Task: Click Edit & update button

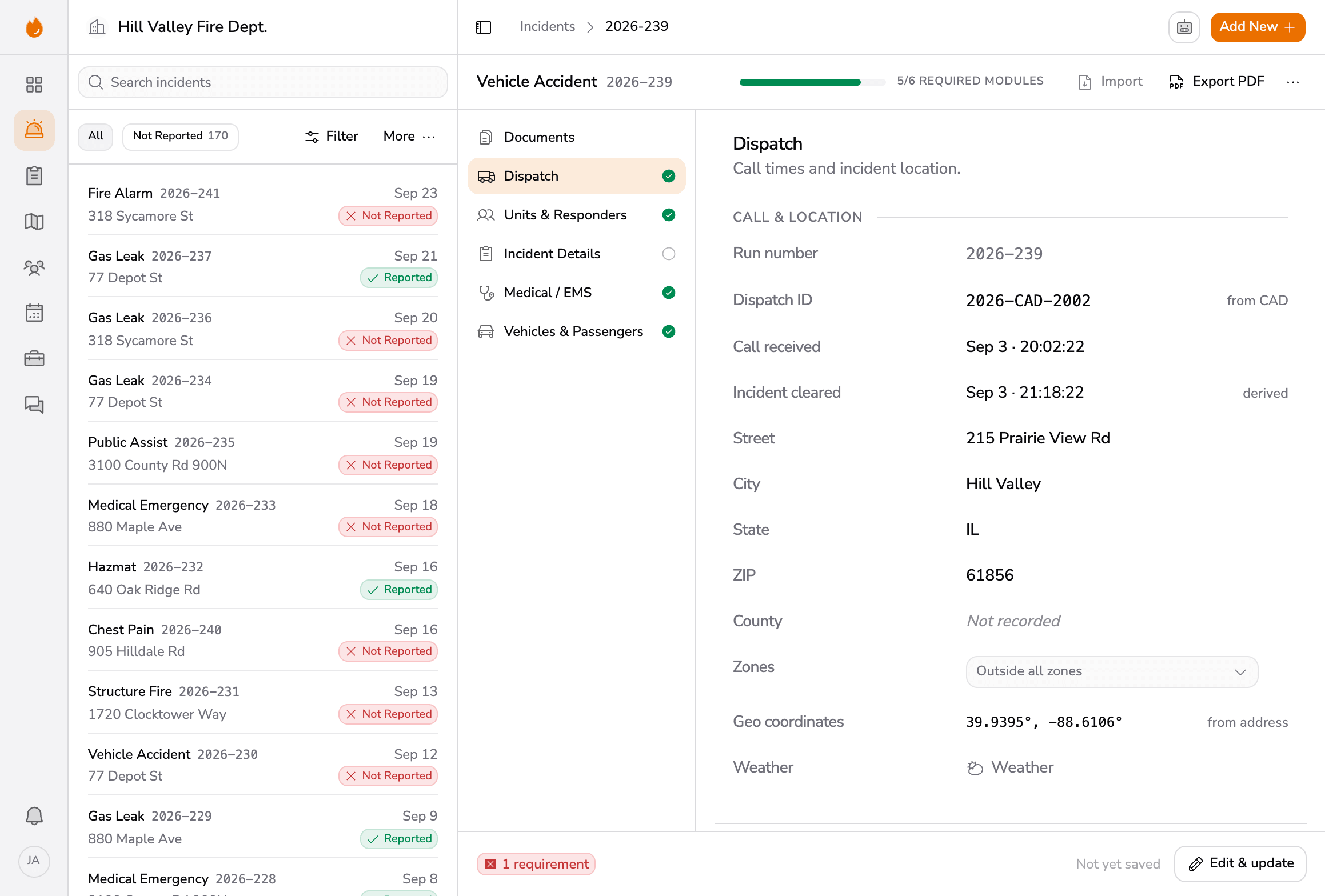Action: coord(1240,863)
